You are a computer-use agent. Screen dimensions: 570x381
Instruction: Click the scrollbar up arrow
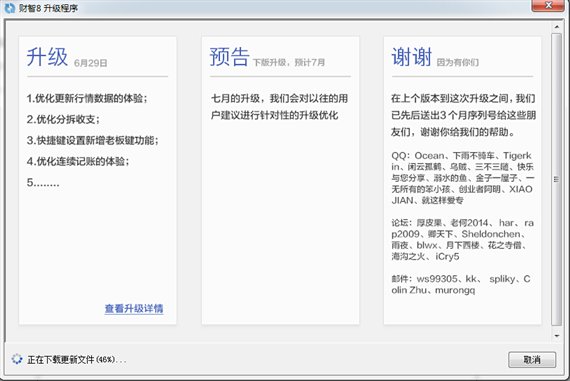point(557,27)
